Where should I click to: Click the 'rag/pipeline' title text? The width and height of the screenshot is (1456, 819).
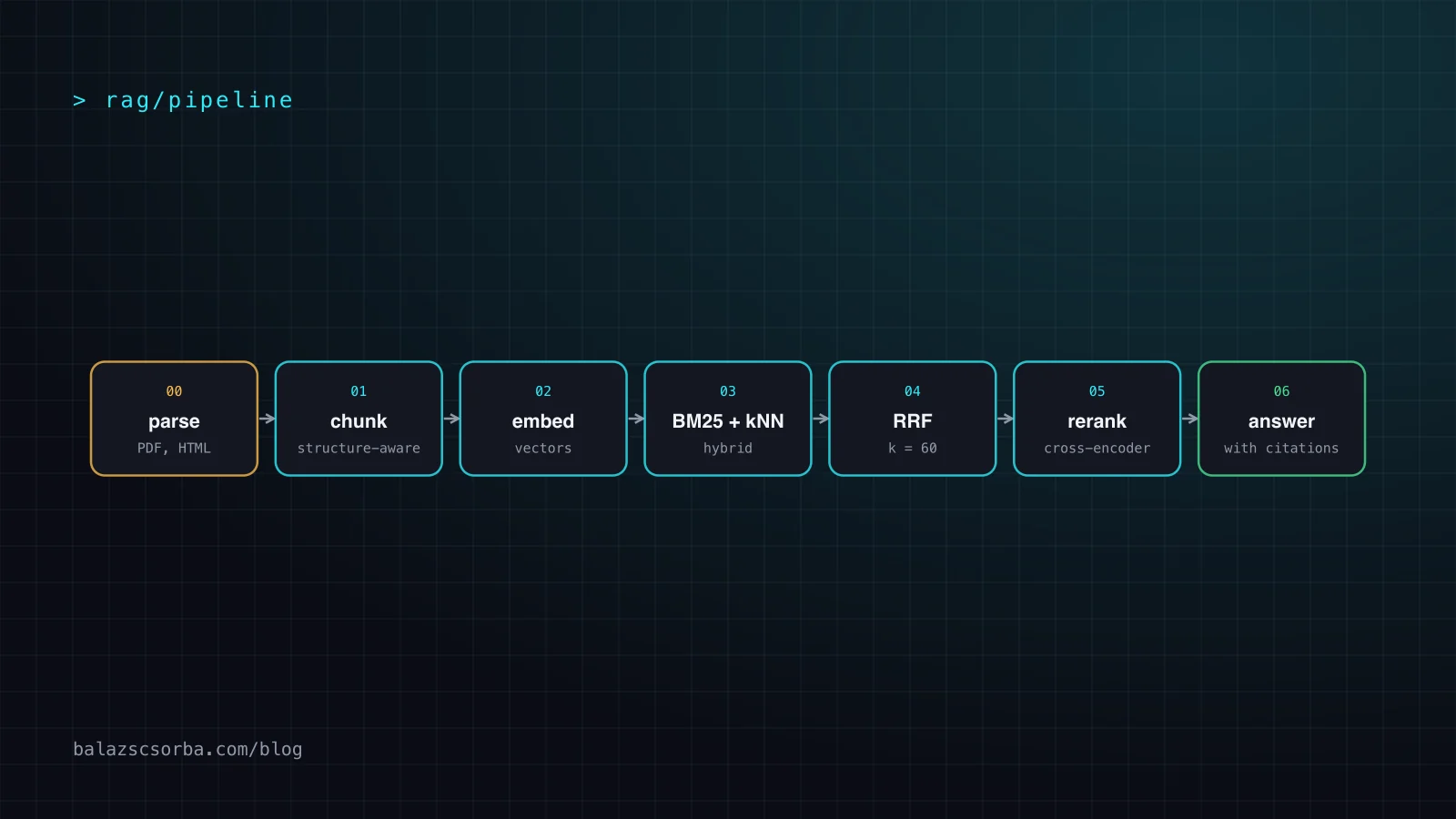[199, 100]
